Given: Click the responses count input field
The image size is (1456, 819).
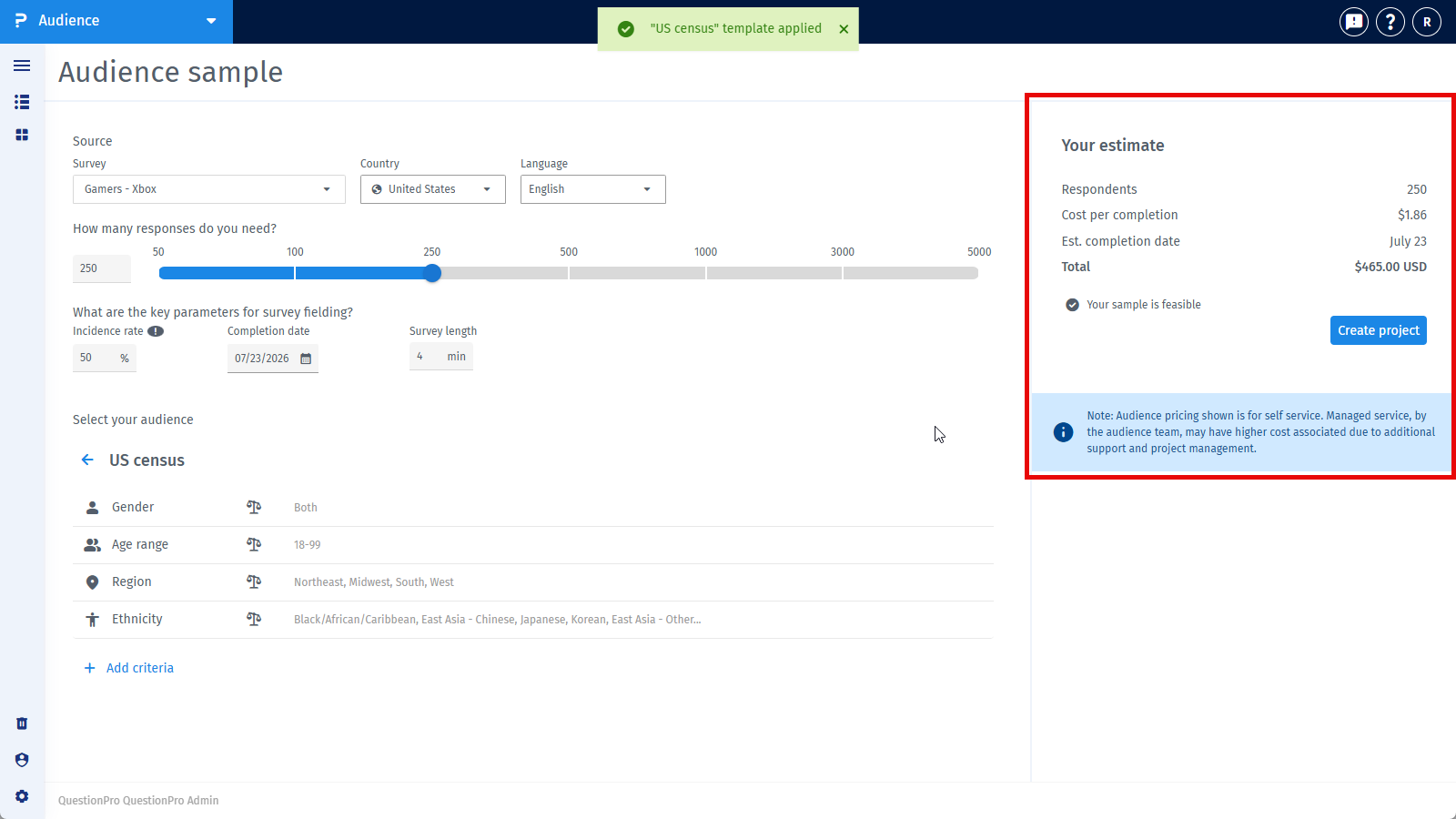Looking at the screenshot, I should [102, 268].
